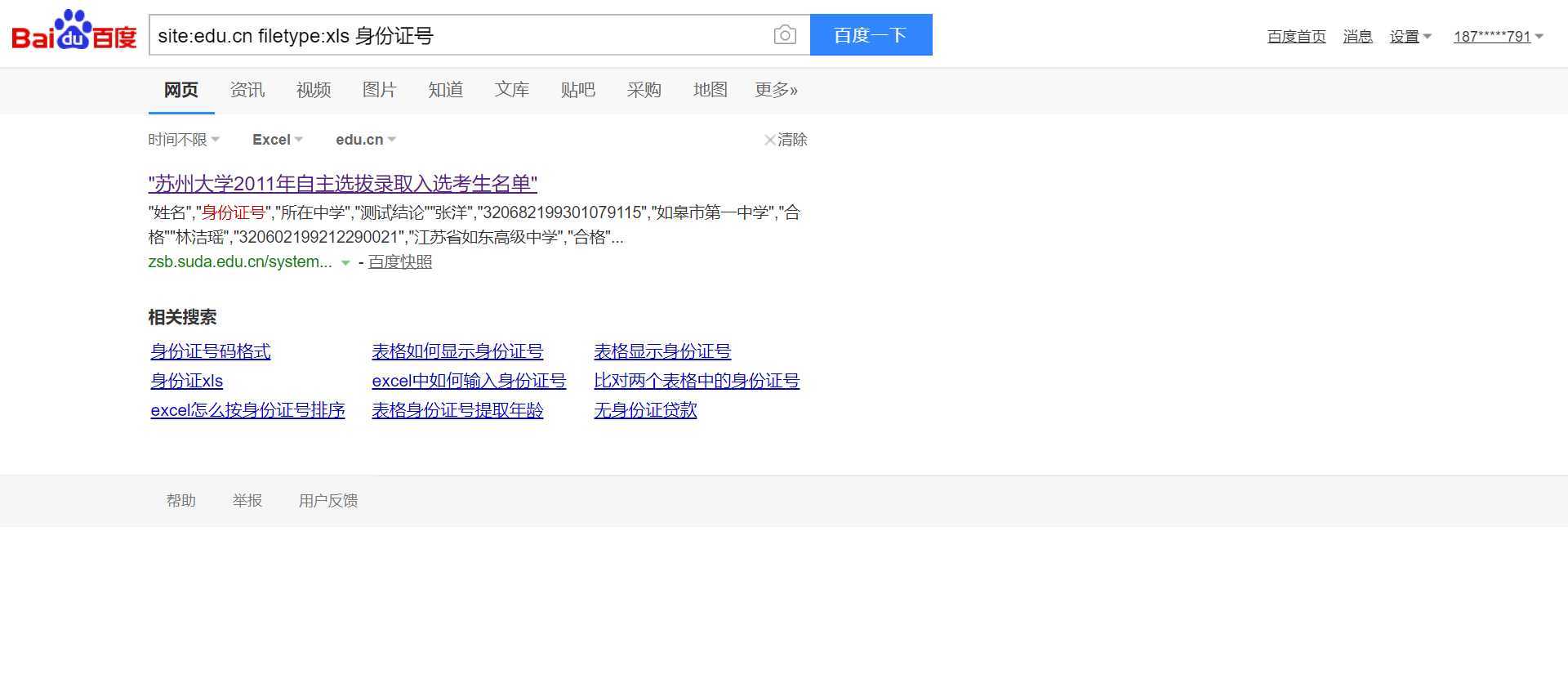Image resolution: width=1568 pixels, height=688 pixels.
Task: Open the 更多» more tab
Action: pyautogui.click(x=777, y=90)
